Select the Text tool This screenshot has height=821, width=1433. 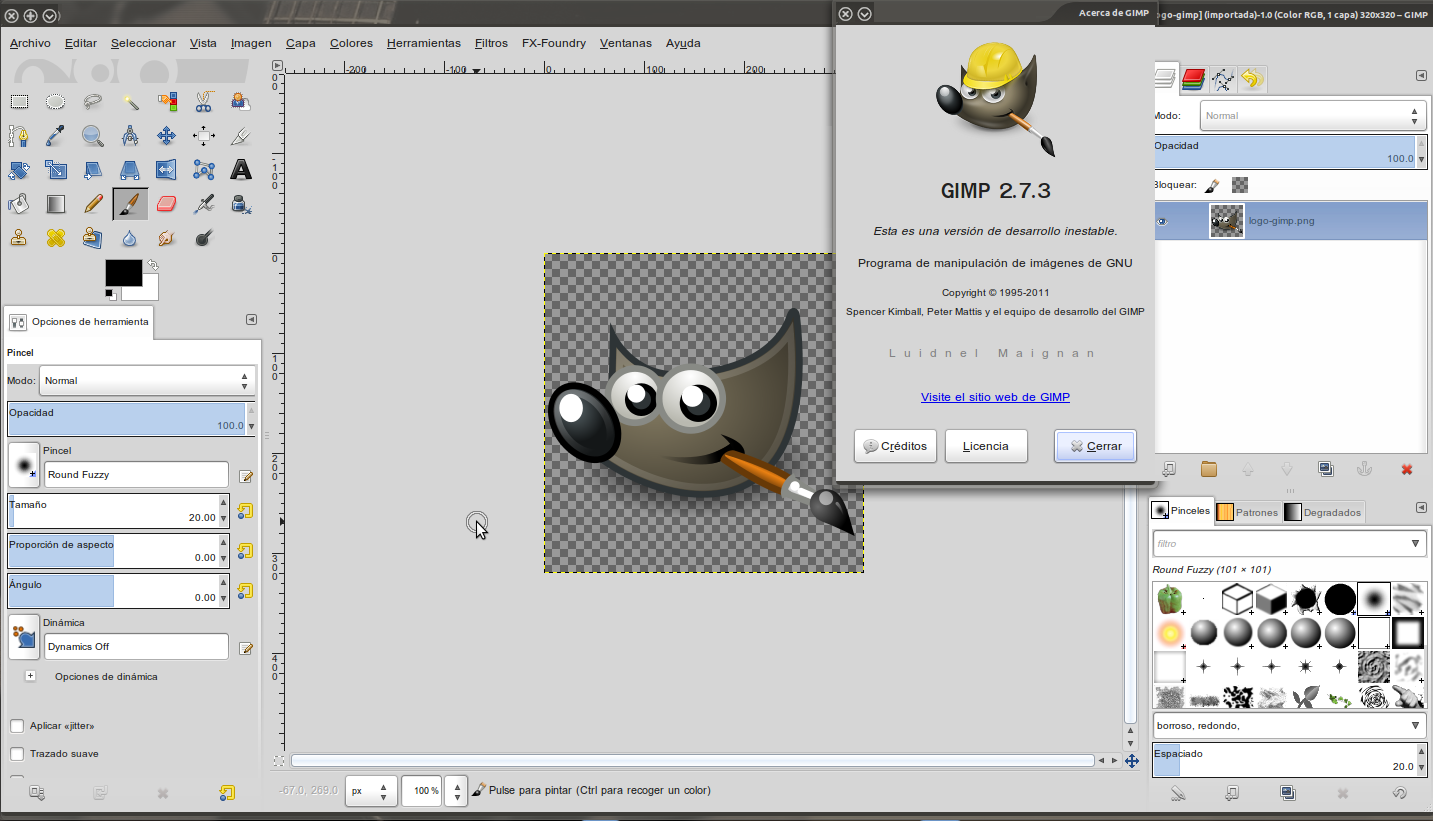pyautogui.click(x=241, y=169)
